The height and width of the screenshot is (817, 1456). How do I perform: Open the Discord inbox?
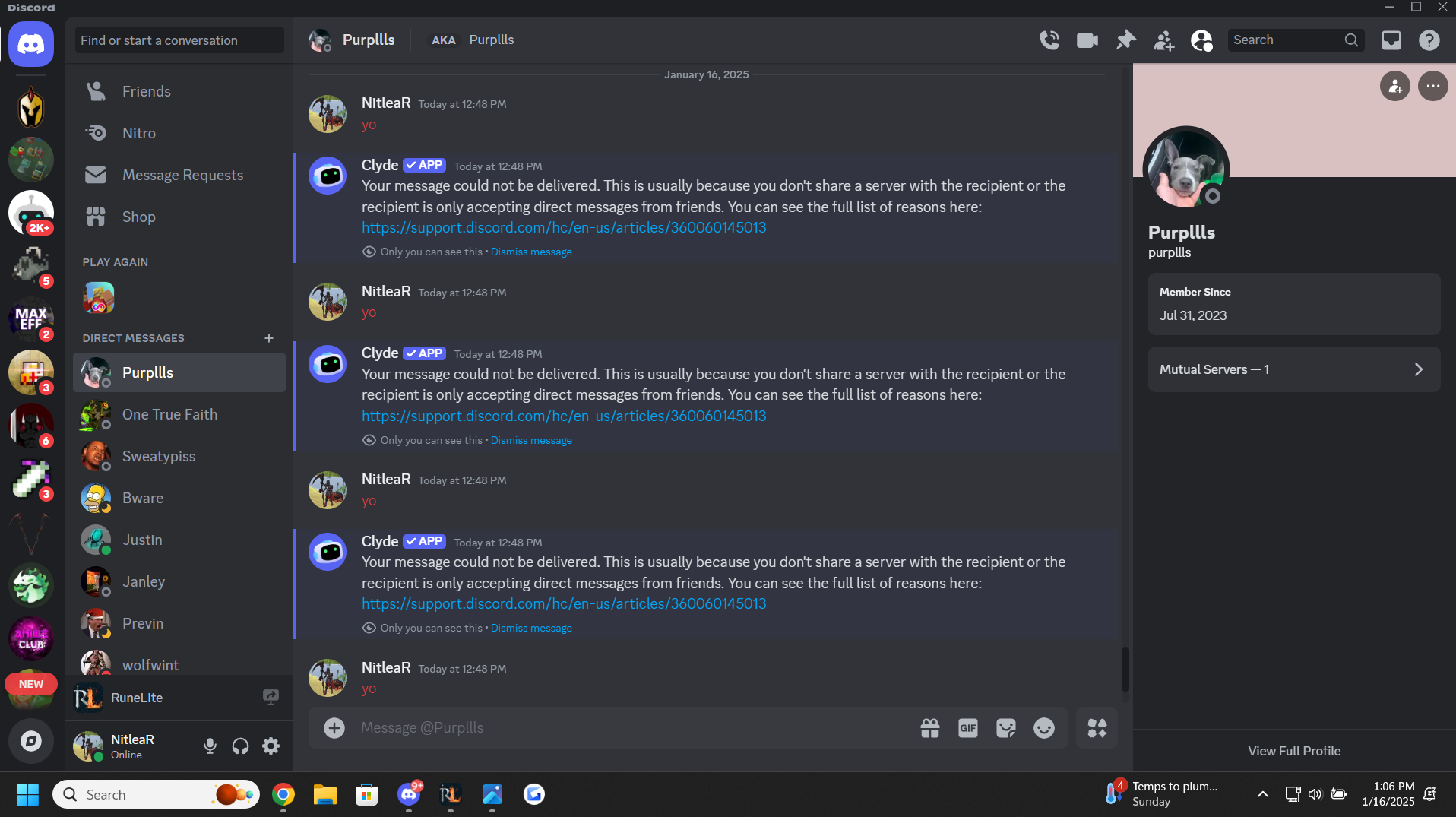[1391, 40]
